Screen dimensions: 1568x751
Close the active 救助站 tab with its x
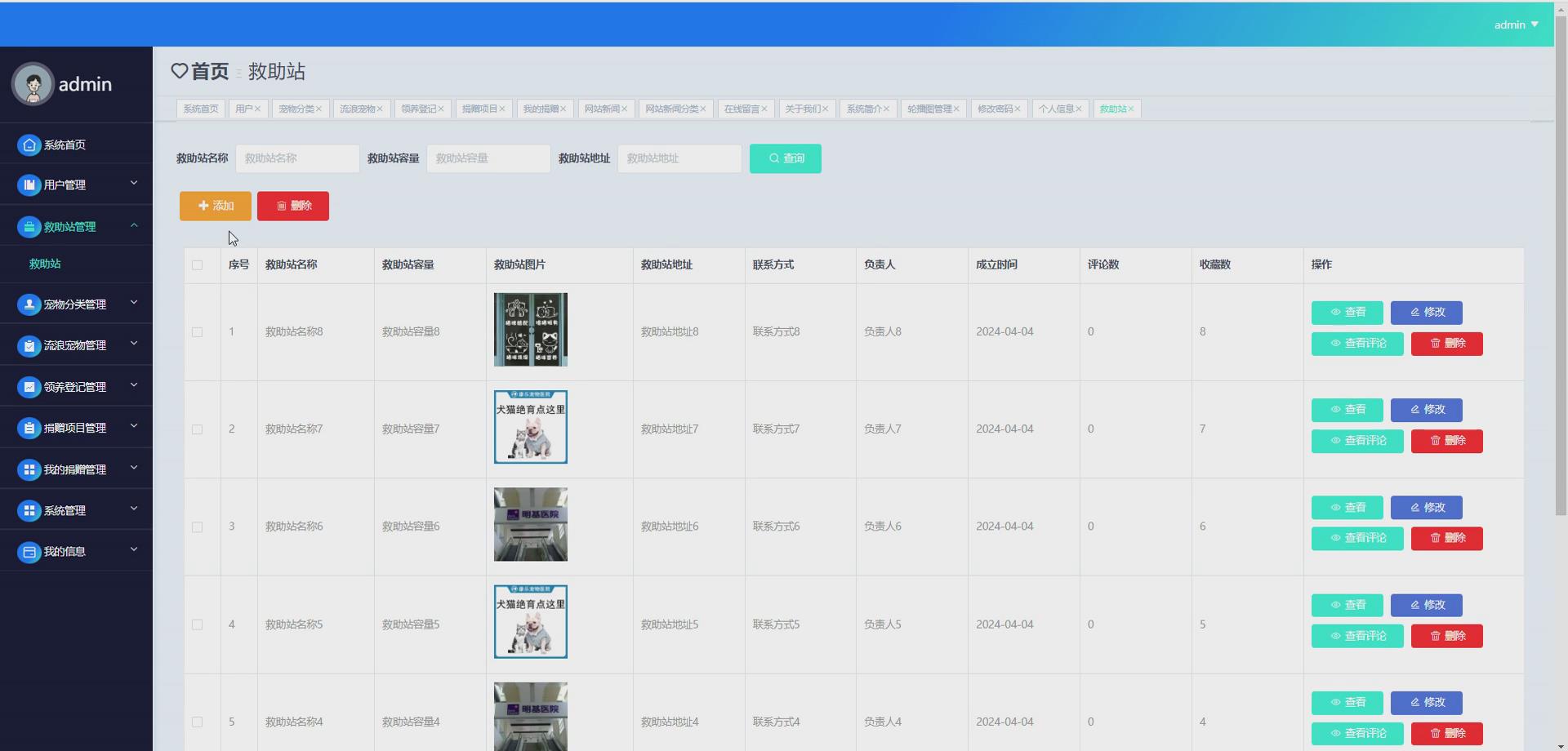1131,109
